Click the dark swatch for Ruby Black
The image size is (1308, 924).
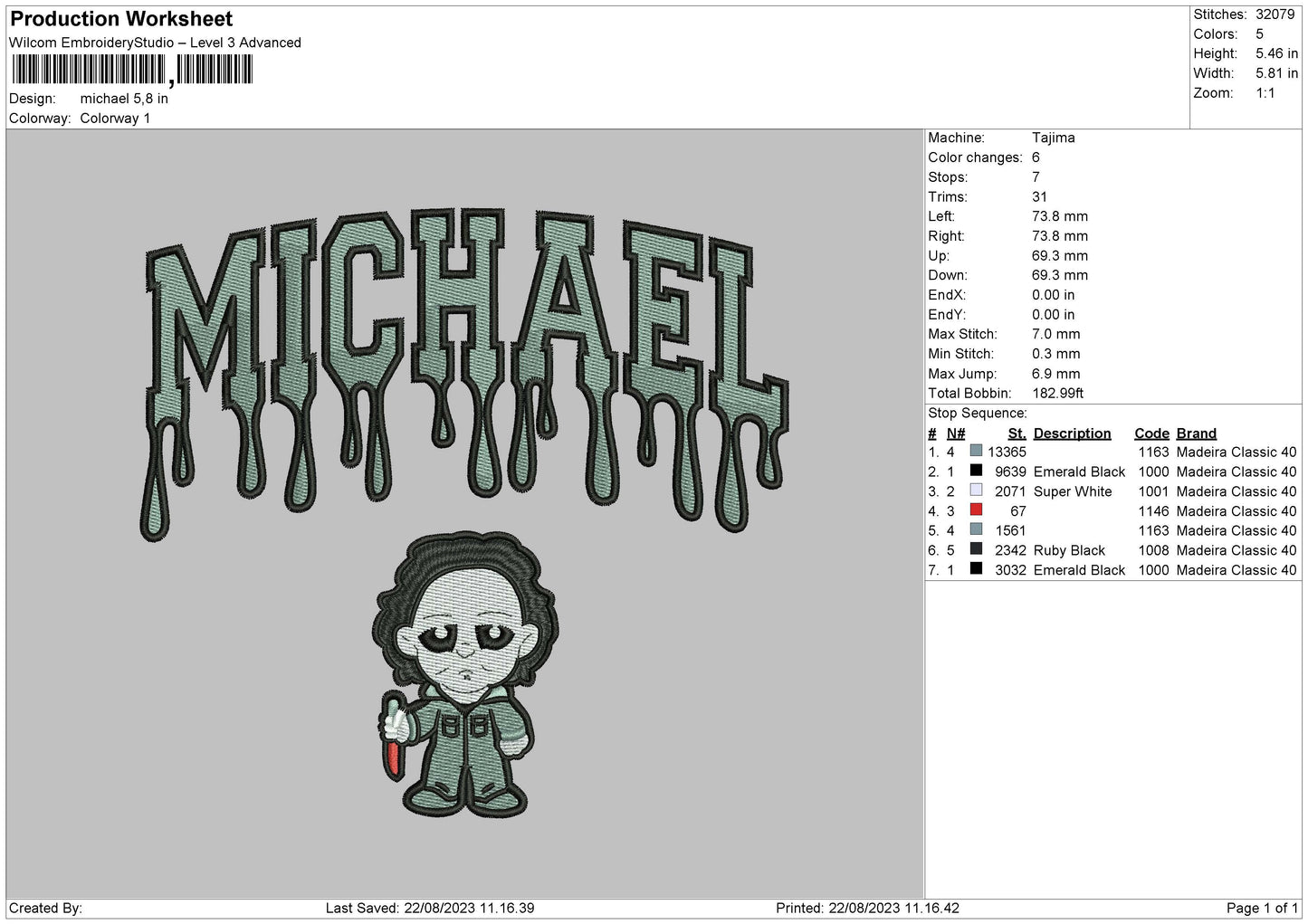(x=976, y=549)
